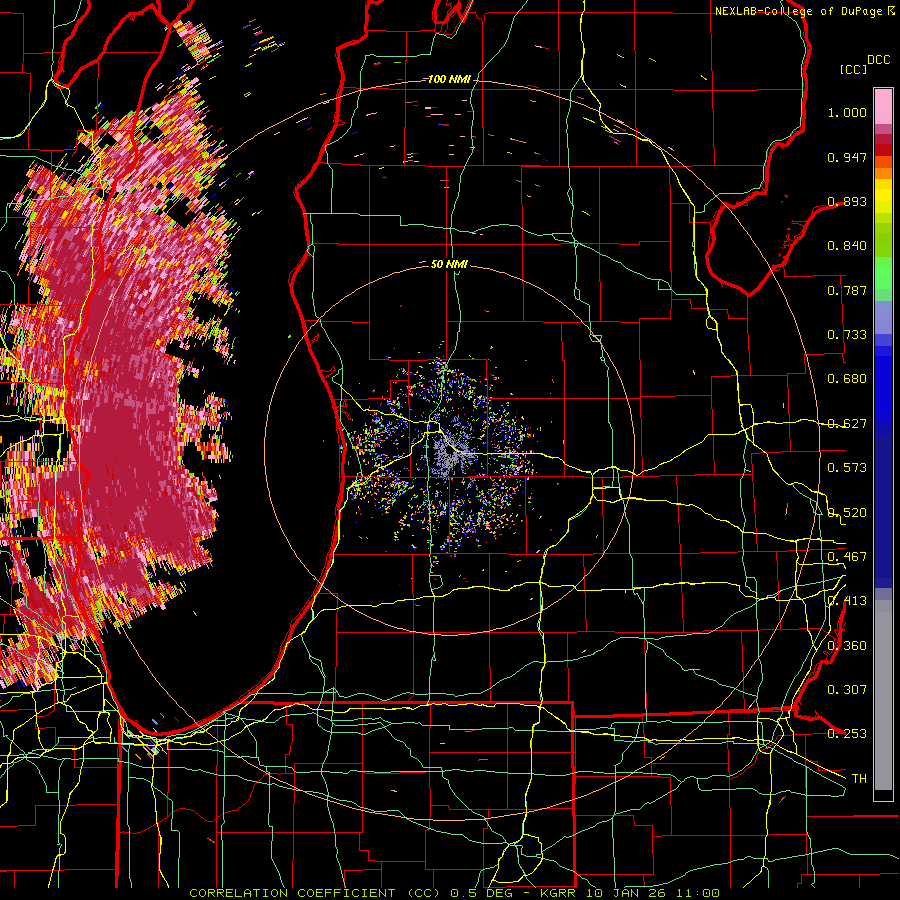
Task: Click the CORRELATION COEFFICIENT (CC) footer text
Action: pos(315,893)
